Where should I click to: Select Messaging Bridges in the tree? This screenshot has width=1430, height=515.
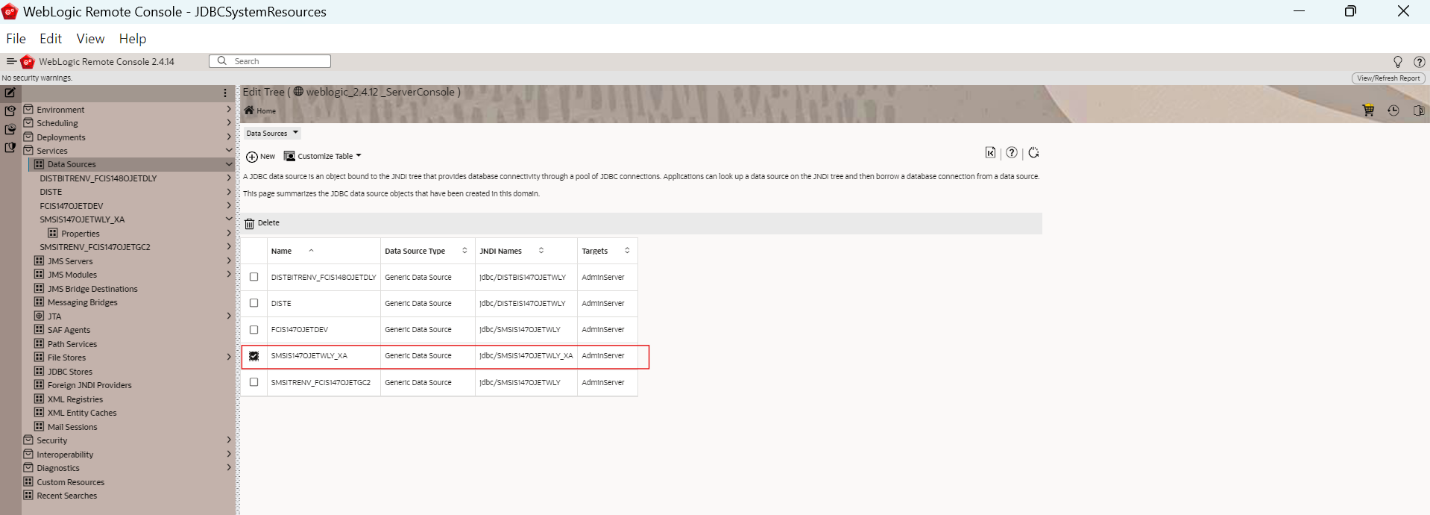click(x=82, y=302)
